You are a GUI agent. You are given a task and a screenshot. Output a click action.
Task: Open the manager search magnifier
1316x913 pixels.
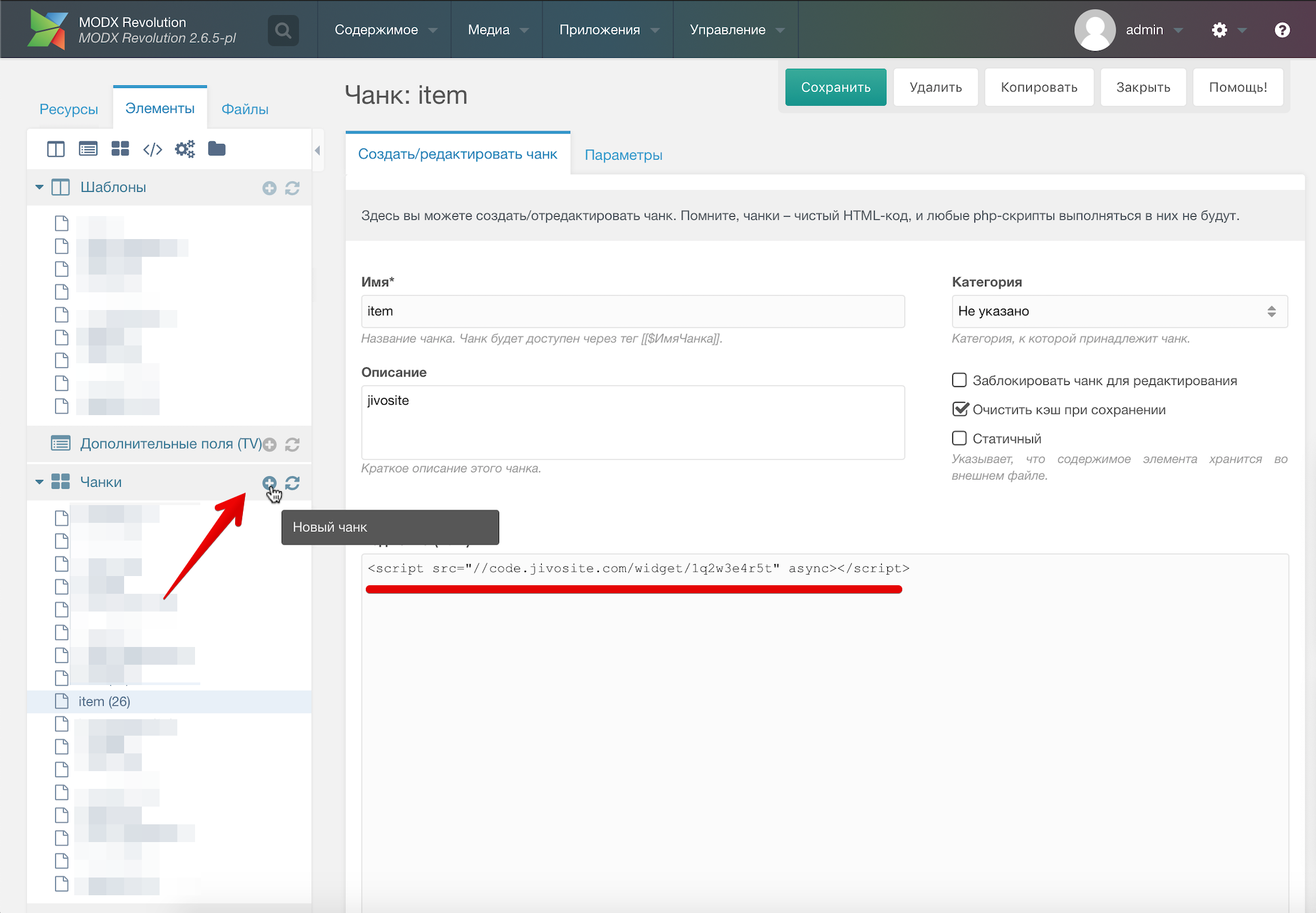point(283,30)
